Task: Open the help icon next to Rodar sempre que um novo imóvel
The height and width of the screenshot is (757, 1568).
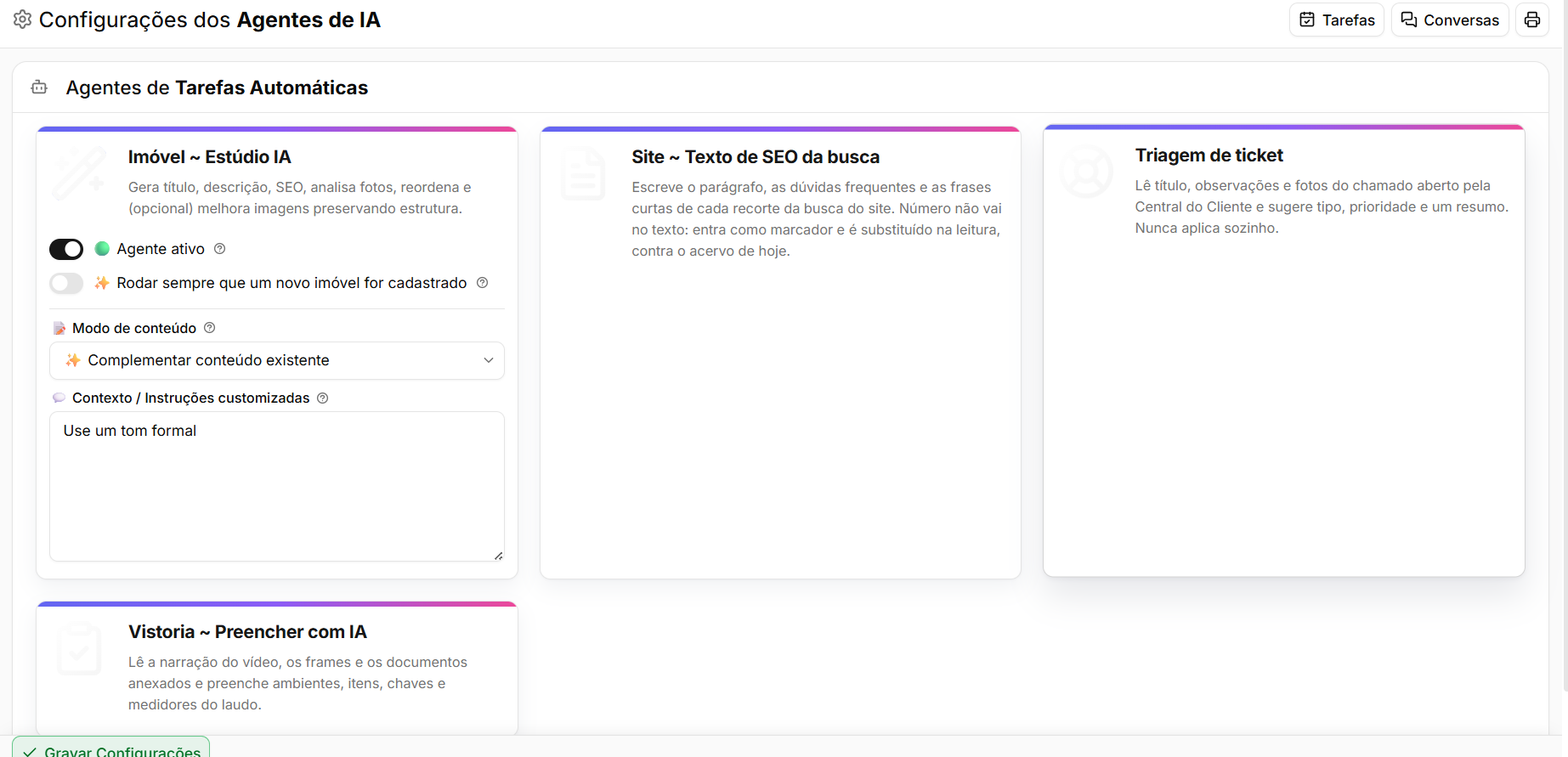Action: (x=482, y=283)
